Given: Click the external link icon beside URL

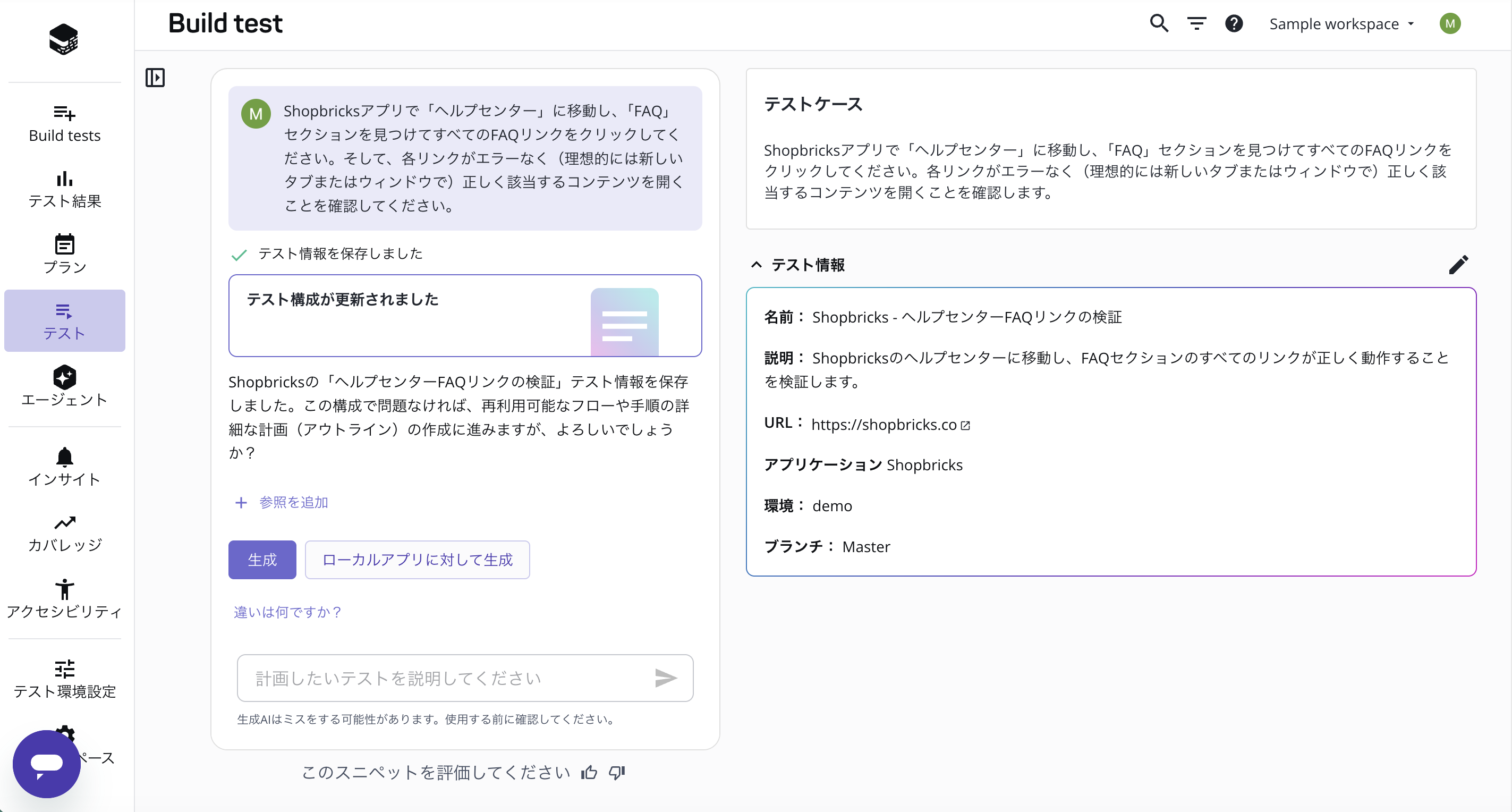Looking at the screenshot, I should click(965, 425).
